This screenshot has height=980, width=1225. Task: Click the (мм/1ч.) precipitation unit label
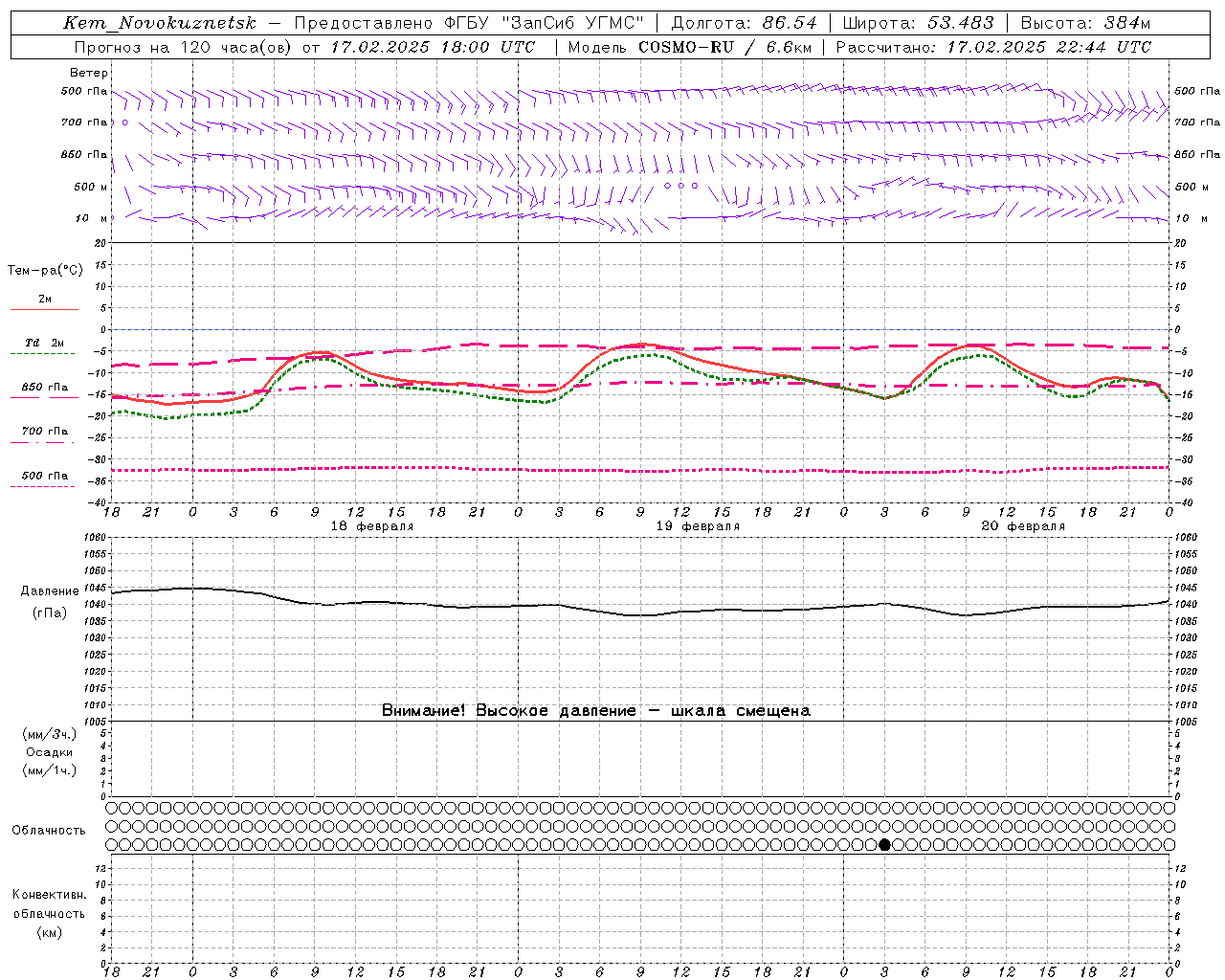(x=50, y=770)
